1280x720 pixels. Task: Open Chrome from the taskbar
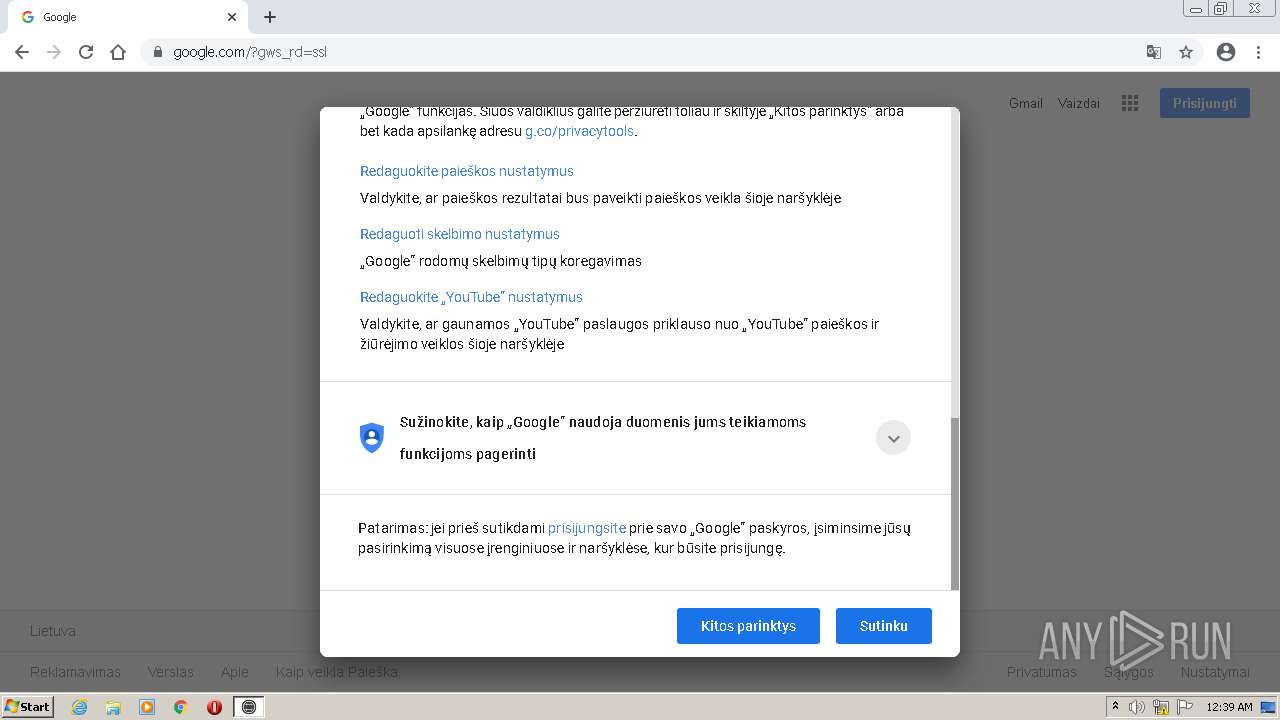181,707
